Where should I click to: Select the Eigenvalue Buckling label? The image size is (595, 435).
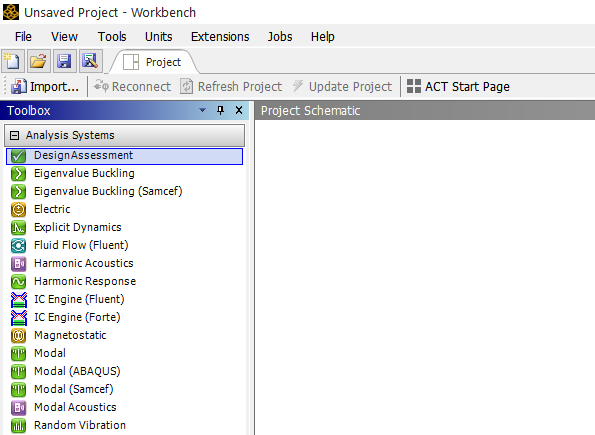[x=84, y=173]
